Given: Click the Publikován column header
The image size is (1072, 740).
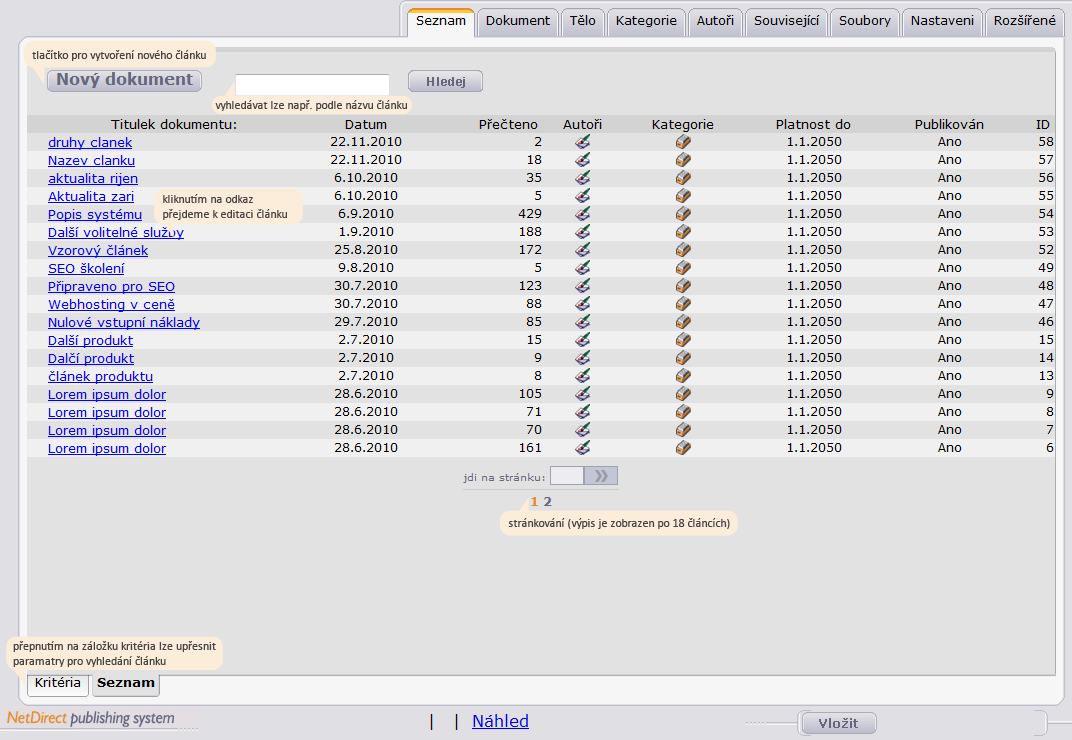Looking at the screenshot, I should coord(949,124).
